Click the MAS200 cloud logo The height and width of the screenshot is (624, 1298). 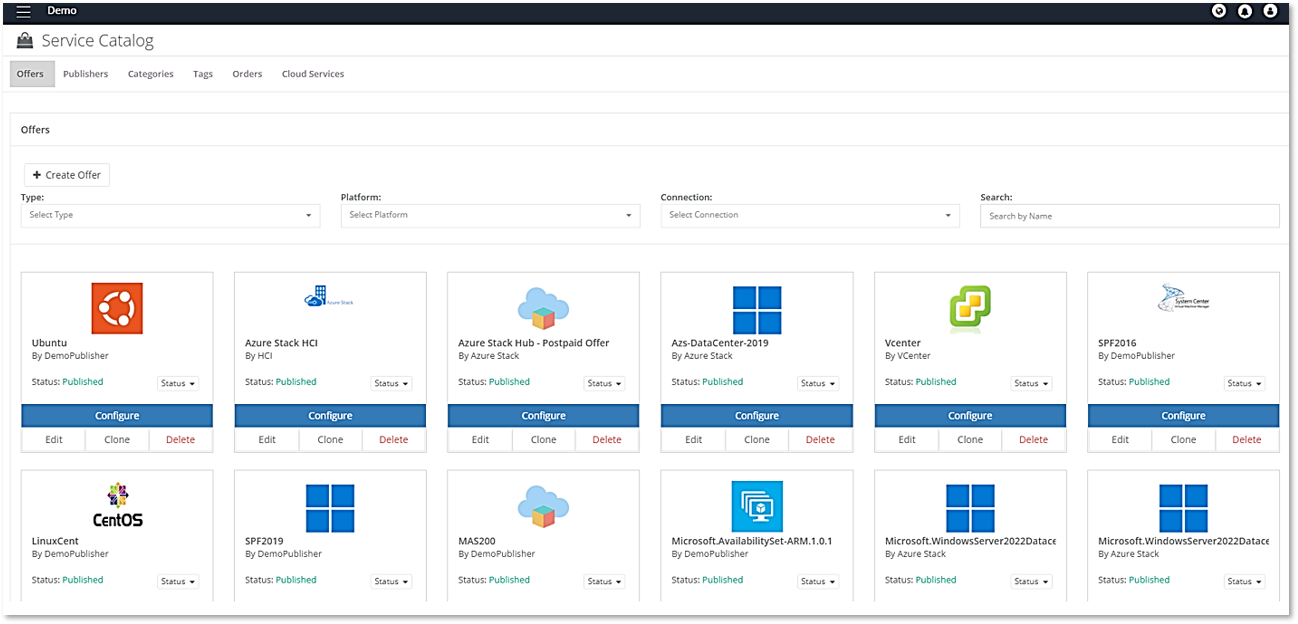point(543,506)
